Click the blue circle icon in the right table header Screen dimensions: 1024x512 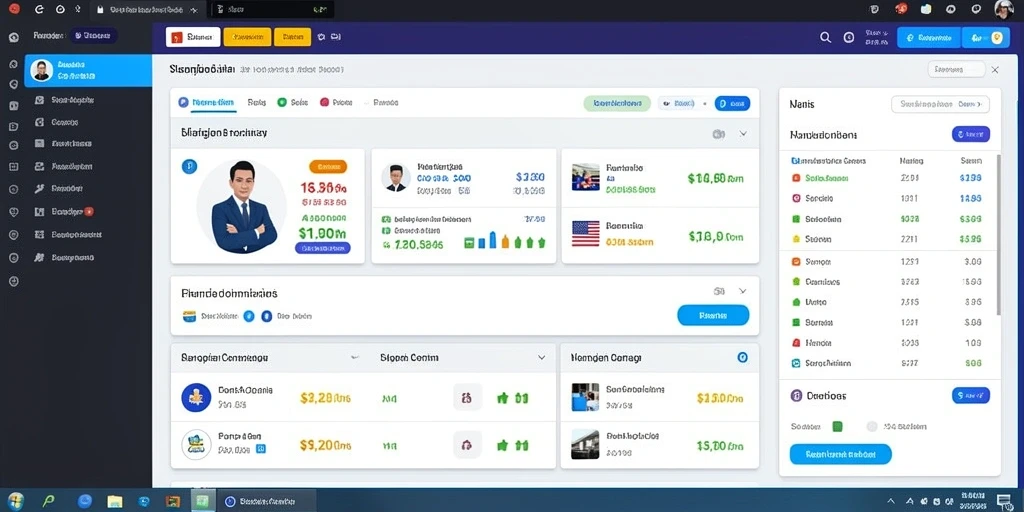(742, 357)
